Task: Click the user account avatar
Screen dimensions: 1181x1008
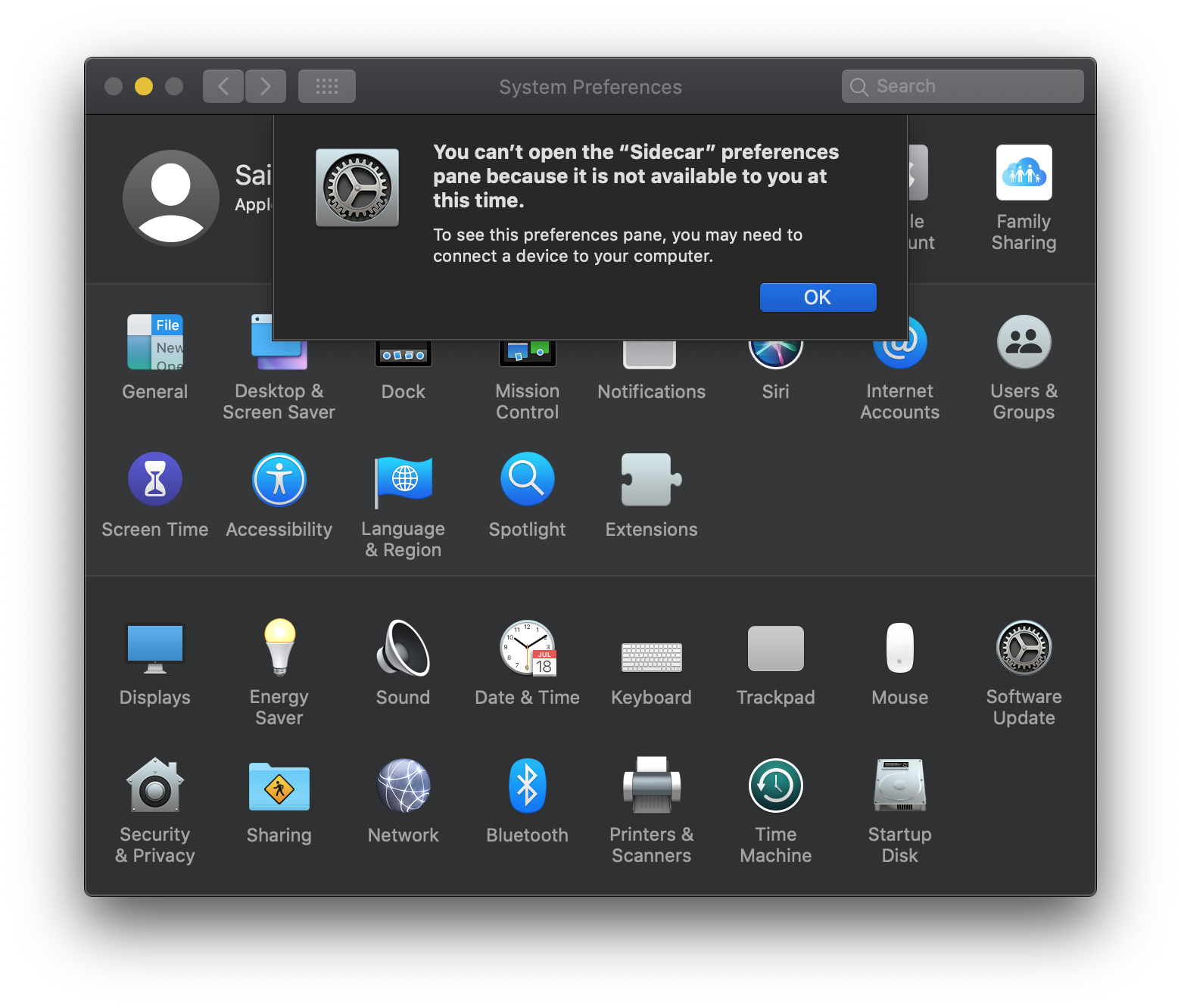Action: [x=171, y=198]
